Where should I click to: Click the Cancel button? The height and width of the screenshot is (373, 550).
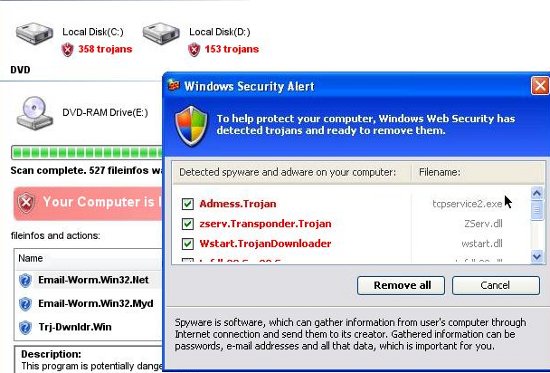click(x=496, y=285)
